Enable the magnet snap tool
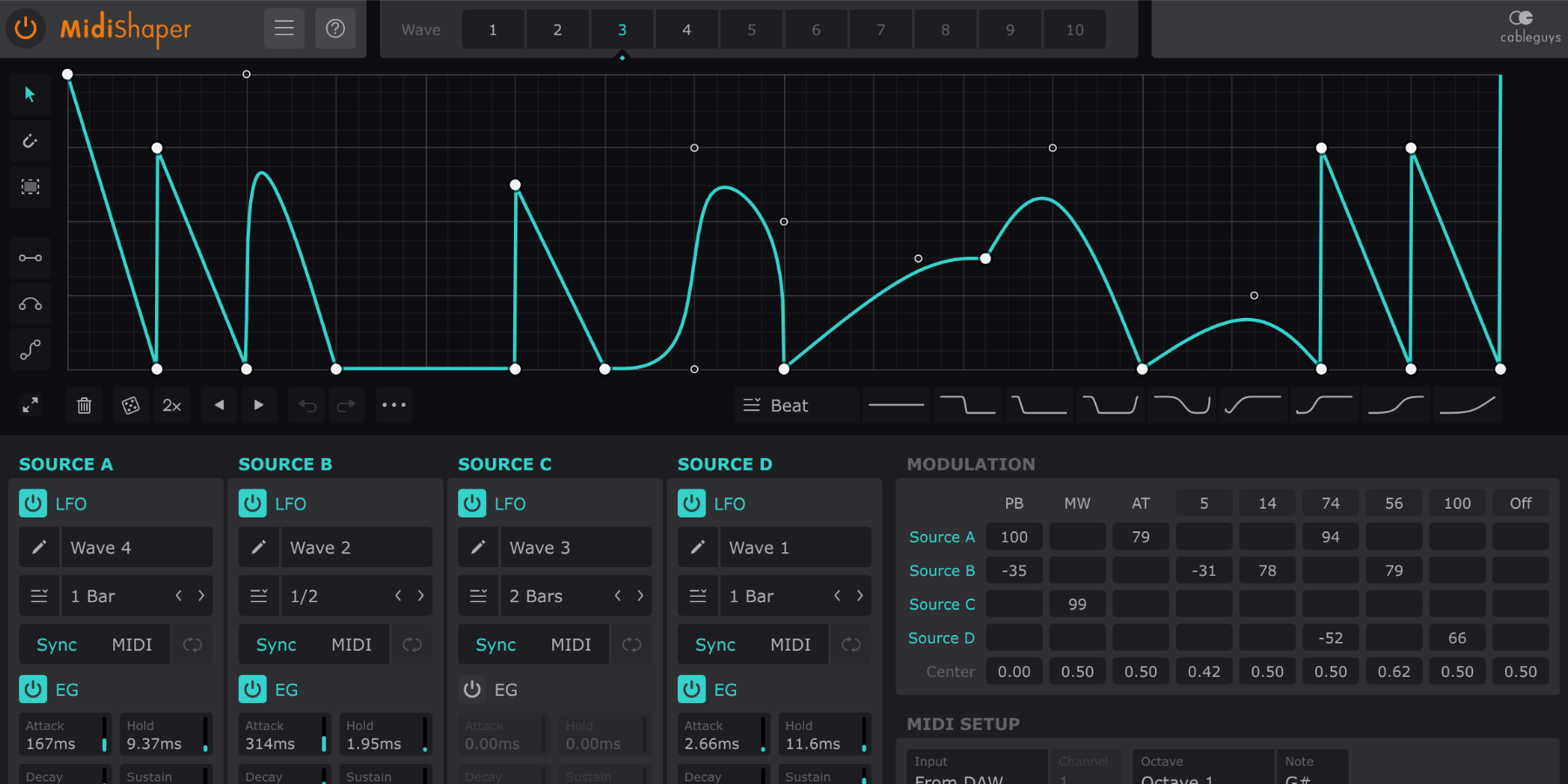Viewport: 1568px width, 784px height. pyautogui.click(x=30, y=140)
